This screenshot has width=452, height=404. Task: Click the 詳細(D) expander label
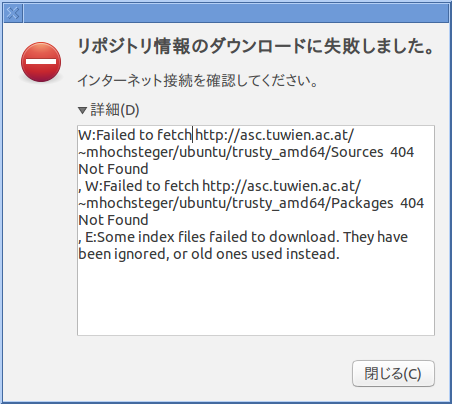click(x=115, y=110)
